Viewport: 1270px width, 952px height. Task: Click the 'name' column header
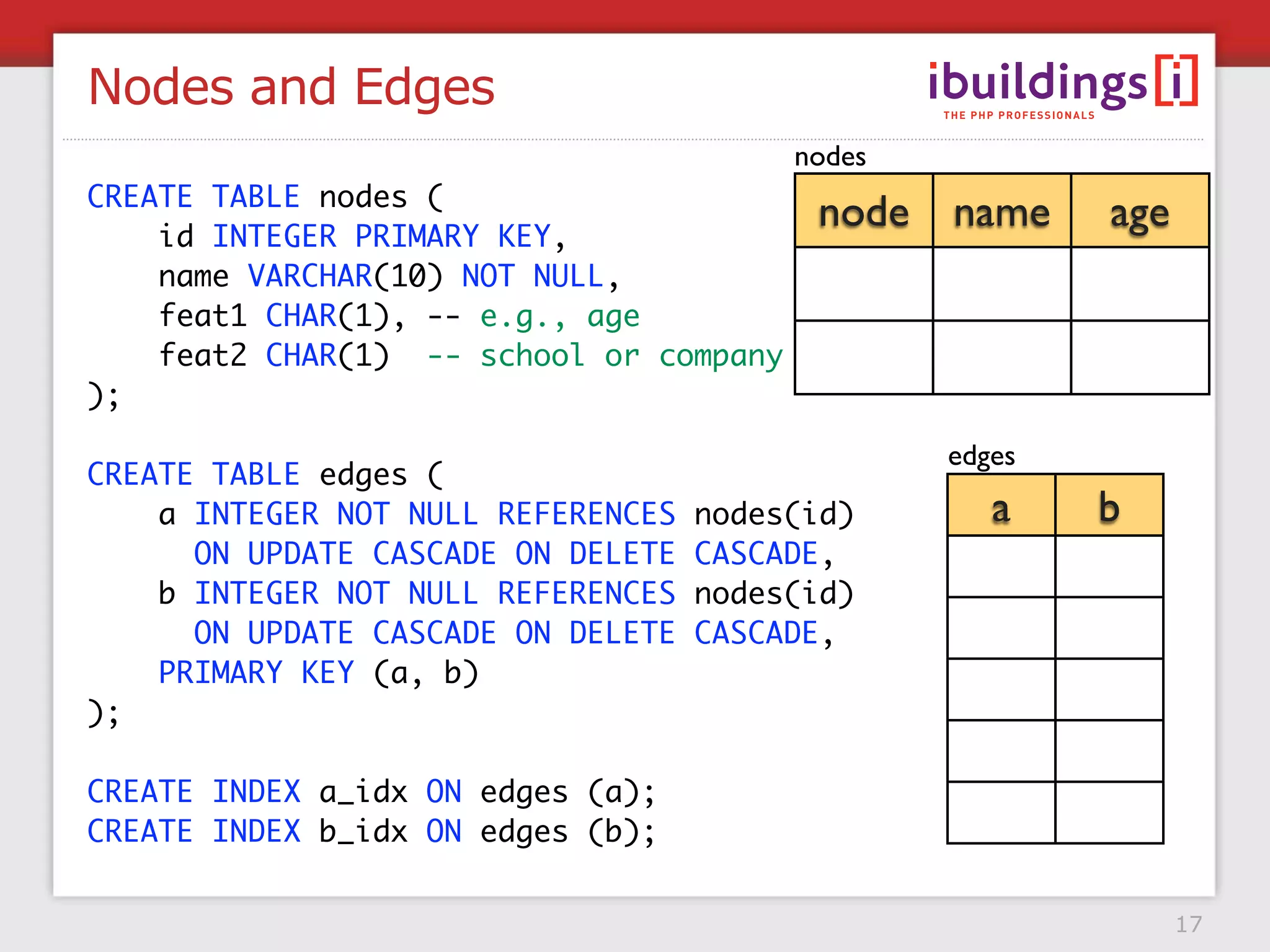click(x=1002, y=211)
